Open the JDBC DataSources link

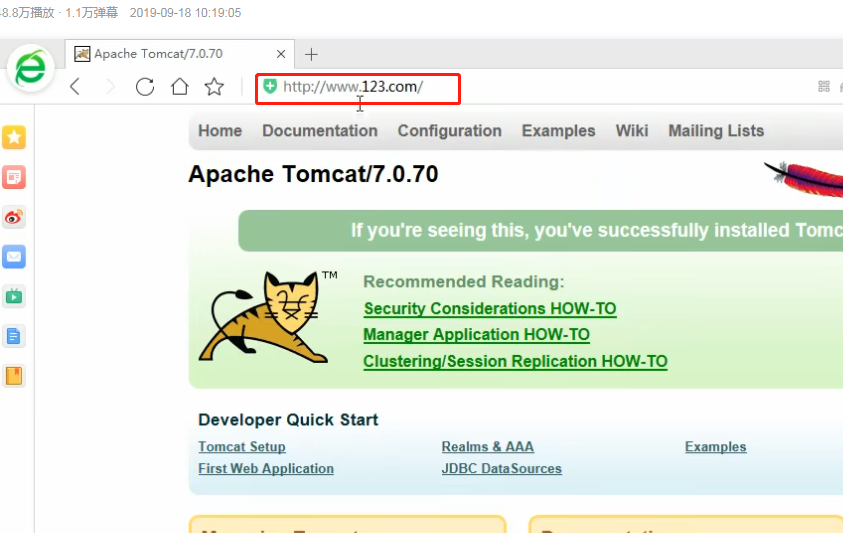502,469
